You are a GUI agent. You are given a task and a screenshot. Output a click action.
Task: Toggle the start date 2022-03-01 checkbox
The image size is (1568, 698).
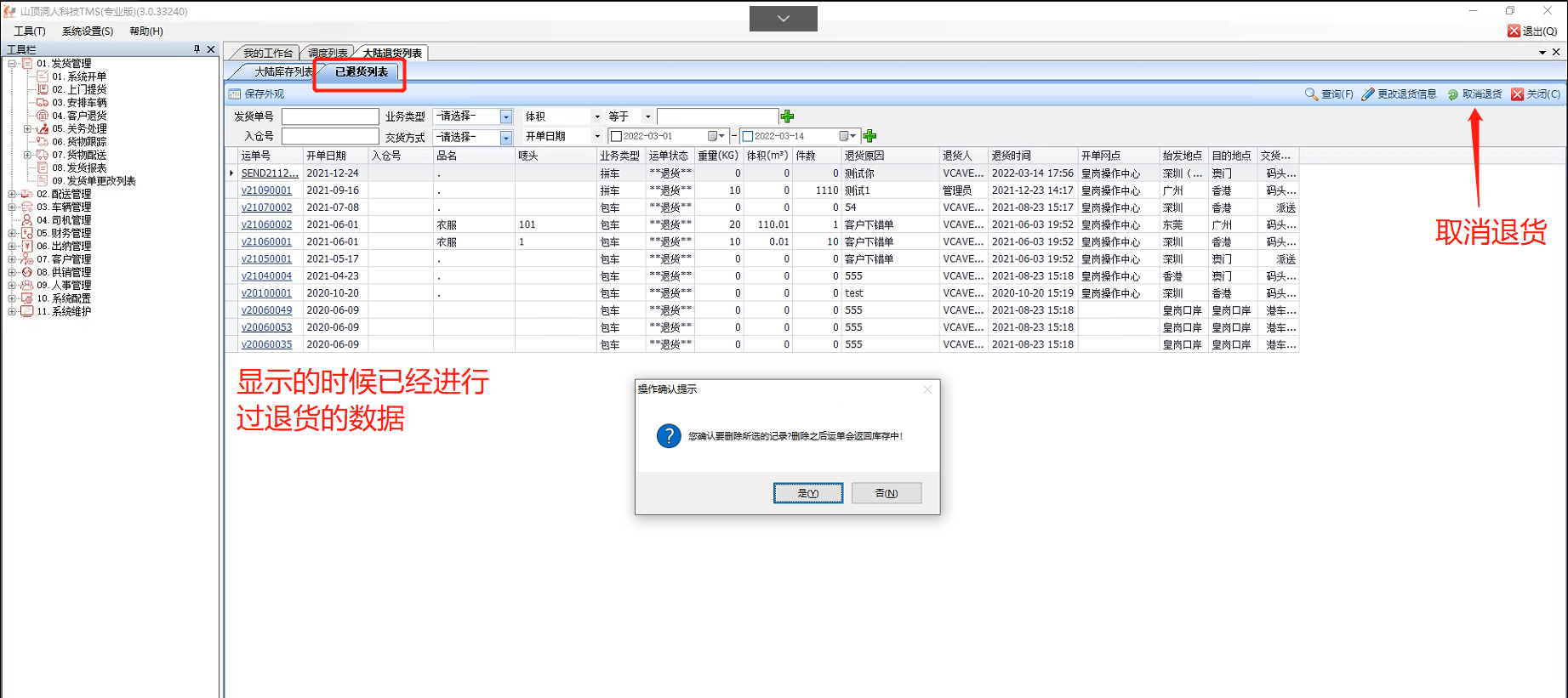pos(617,136)
